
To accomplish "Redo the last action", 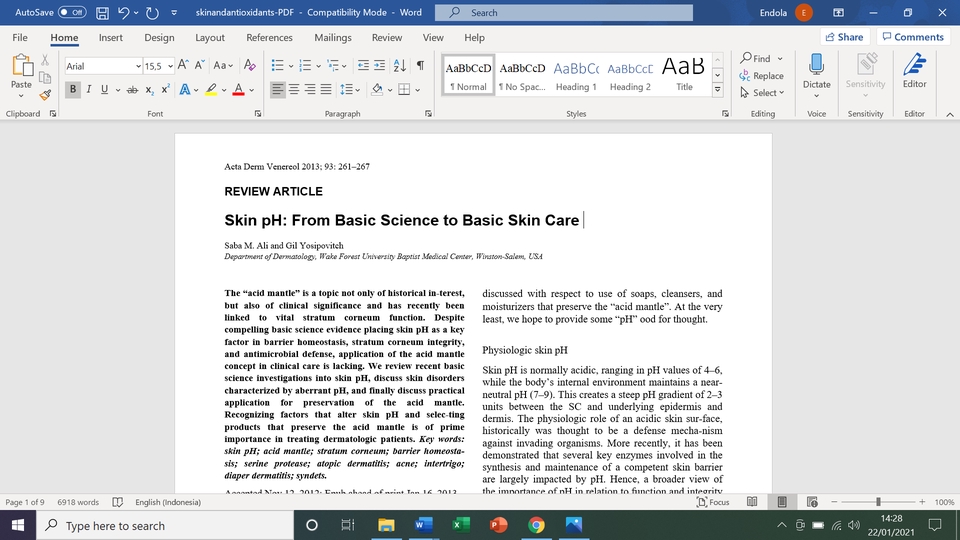I will (x=152, y=12).
